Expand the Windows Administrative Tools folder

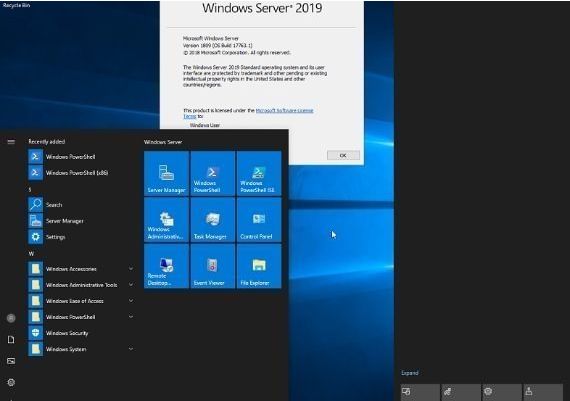(x=81, y=285)
